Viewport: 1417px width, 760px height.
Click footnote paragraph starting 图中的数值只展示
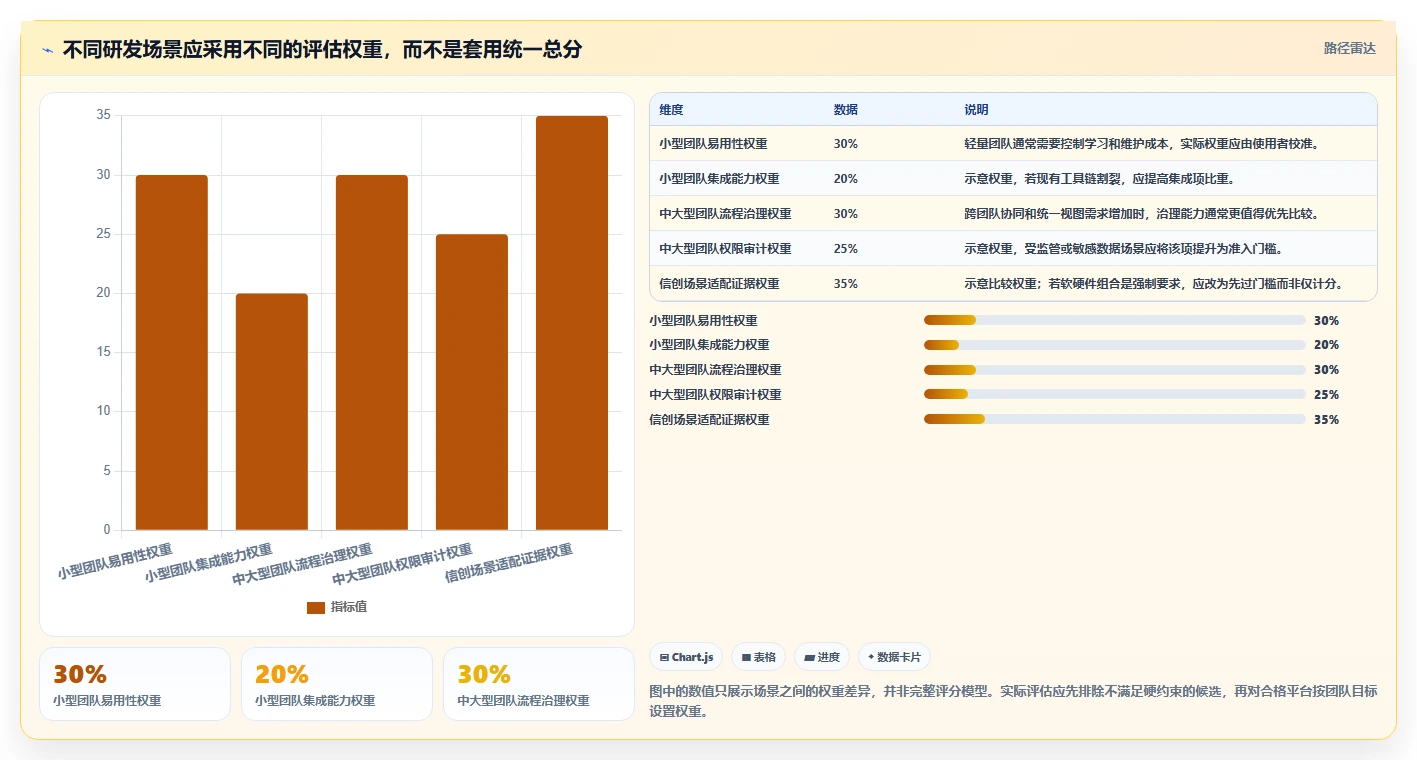tap(1013, 701)
